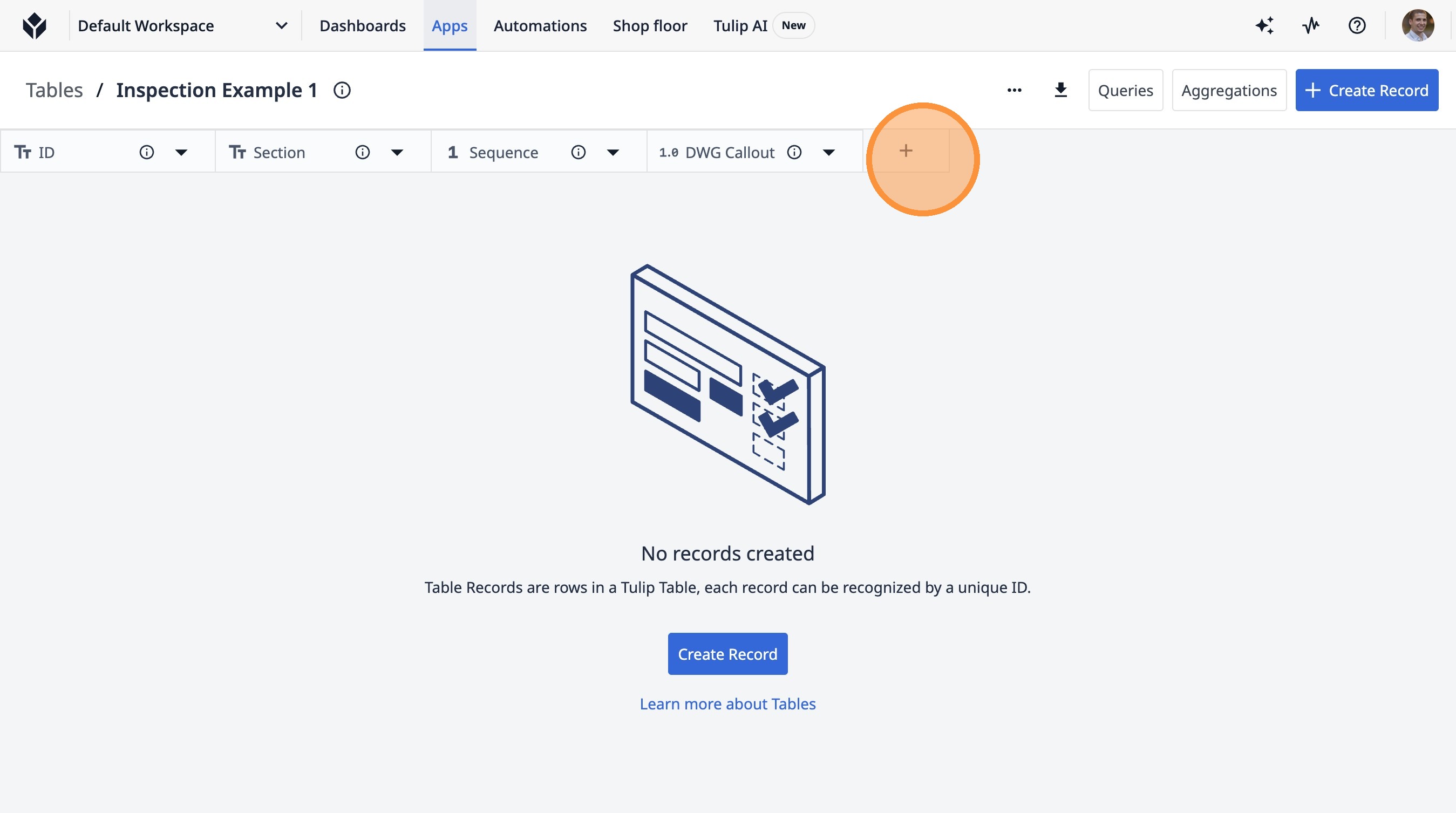Switch to the Dashboards tab
This screenshot has height=813, width=1456.
click(362, 26)
